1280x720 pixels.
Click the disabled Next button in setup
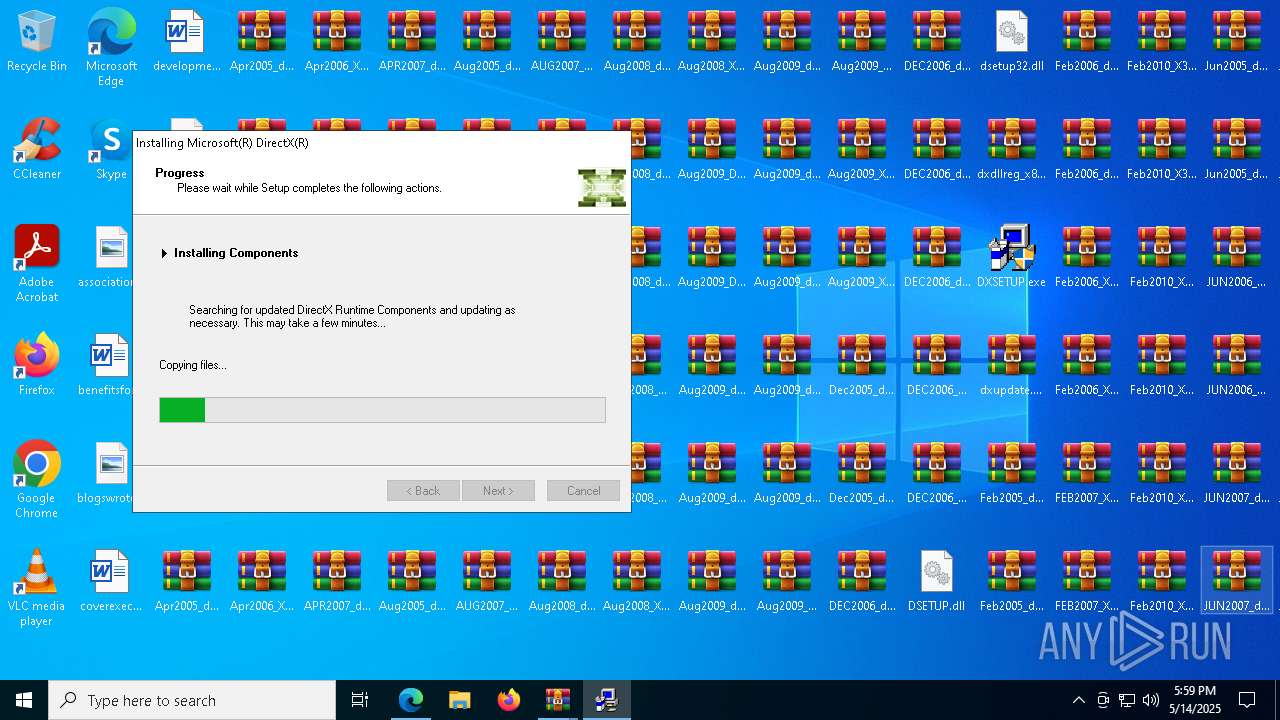click(x=498, y=491)
